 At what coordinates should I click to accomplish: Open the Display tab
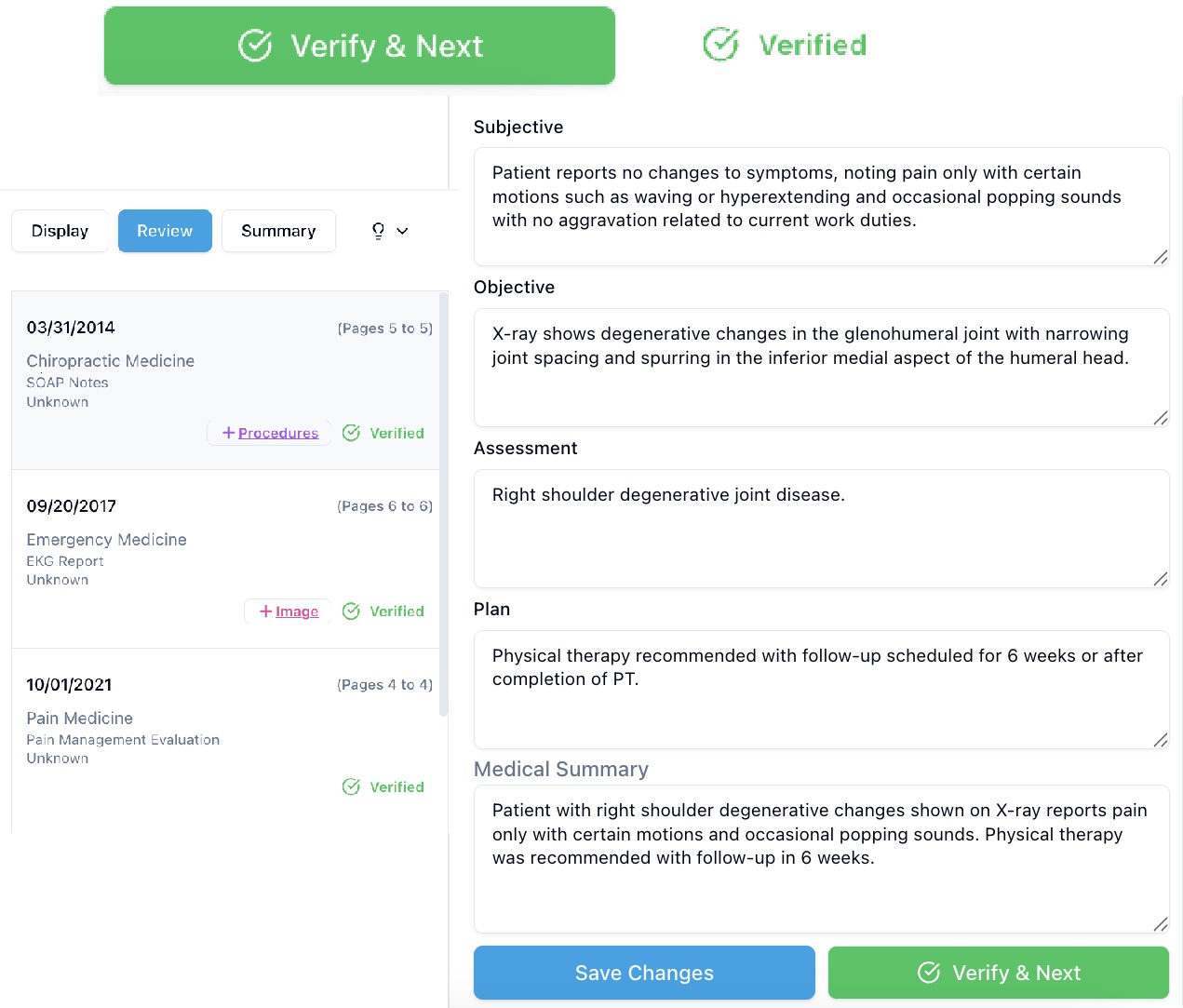click(60, 230)
